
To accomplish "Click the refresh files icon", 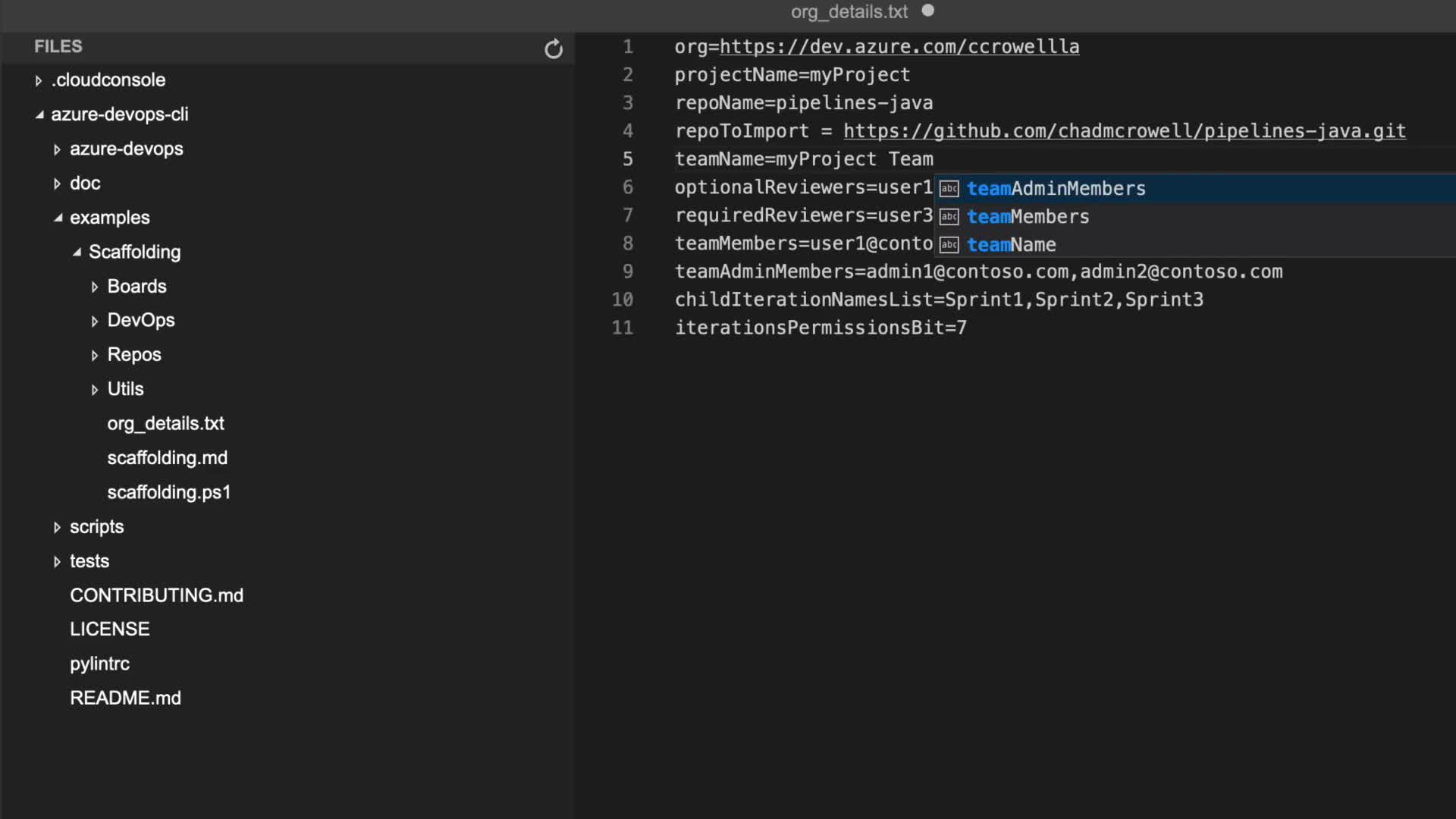I will 554,49.
